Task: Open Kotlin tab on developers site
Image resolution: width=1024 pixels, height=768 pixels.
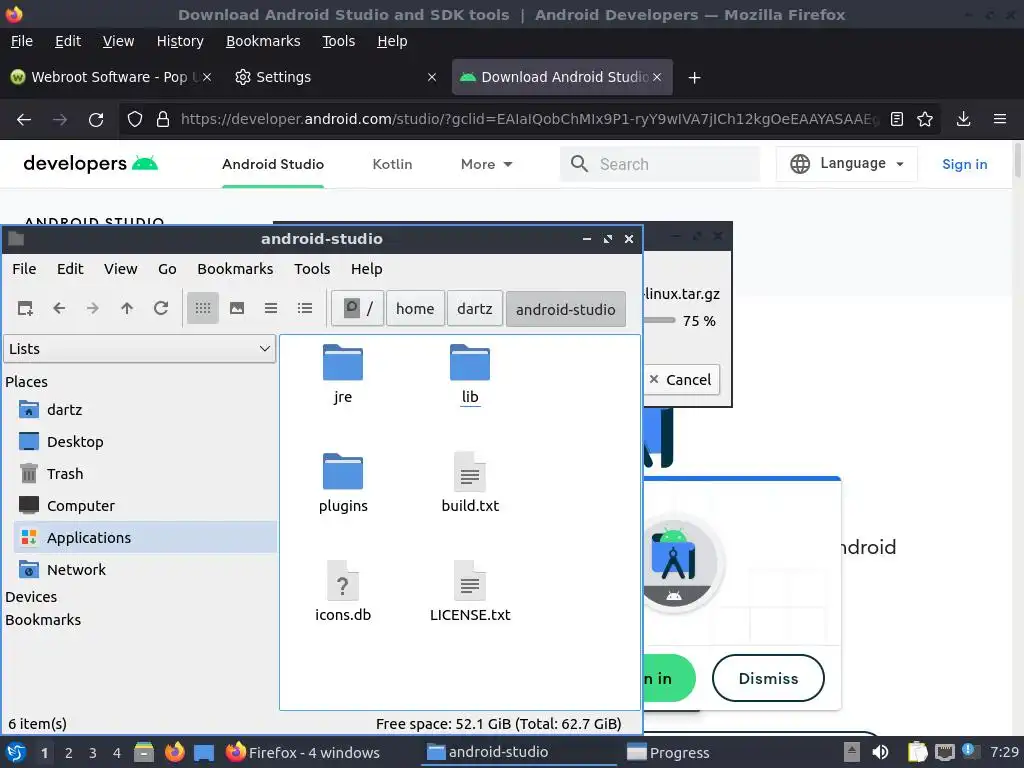Action: click(392, 164)
